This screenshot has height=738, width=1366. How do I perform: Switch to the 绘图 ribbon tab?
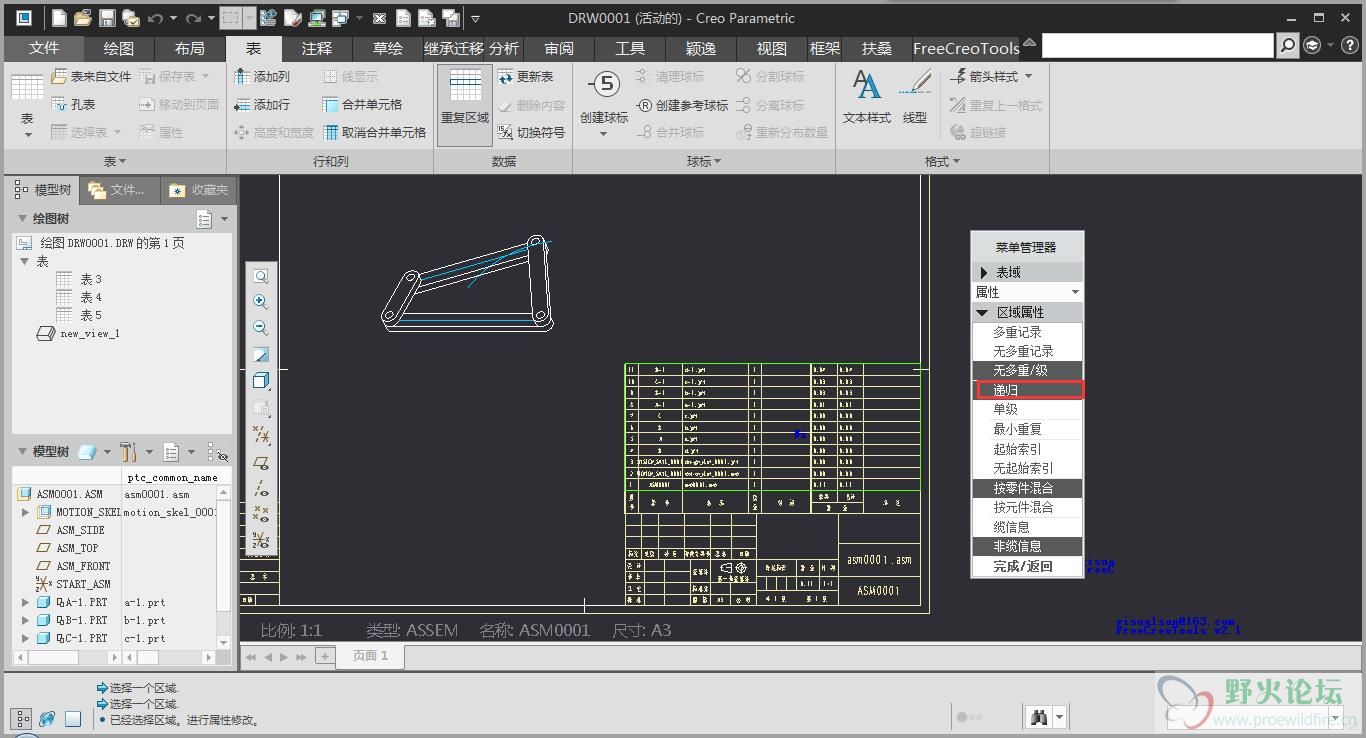pos(118,48)
